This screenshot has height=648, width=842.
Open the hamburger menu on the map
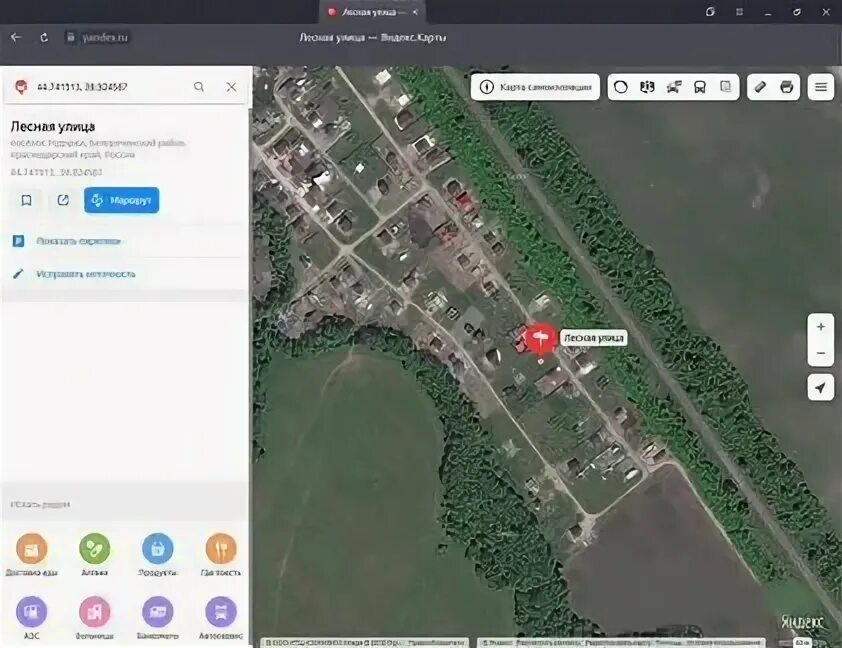[821, 87]
